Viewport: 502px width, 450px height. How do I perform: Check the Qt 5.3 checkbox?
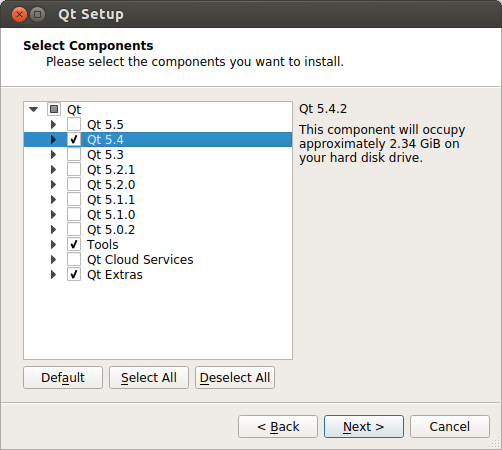[x=74, y=154]
